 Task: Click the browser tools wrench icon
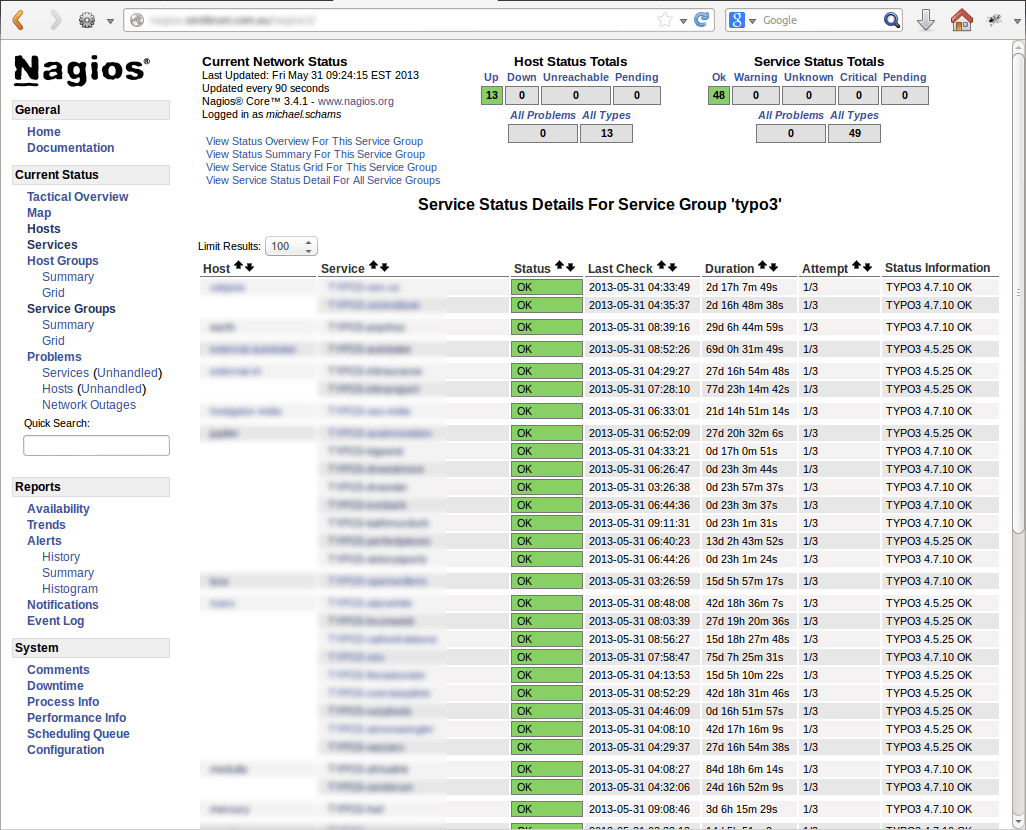tap(995, 19)
